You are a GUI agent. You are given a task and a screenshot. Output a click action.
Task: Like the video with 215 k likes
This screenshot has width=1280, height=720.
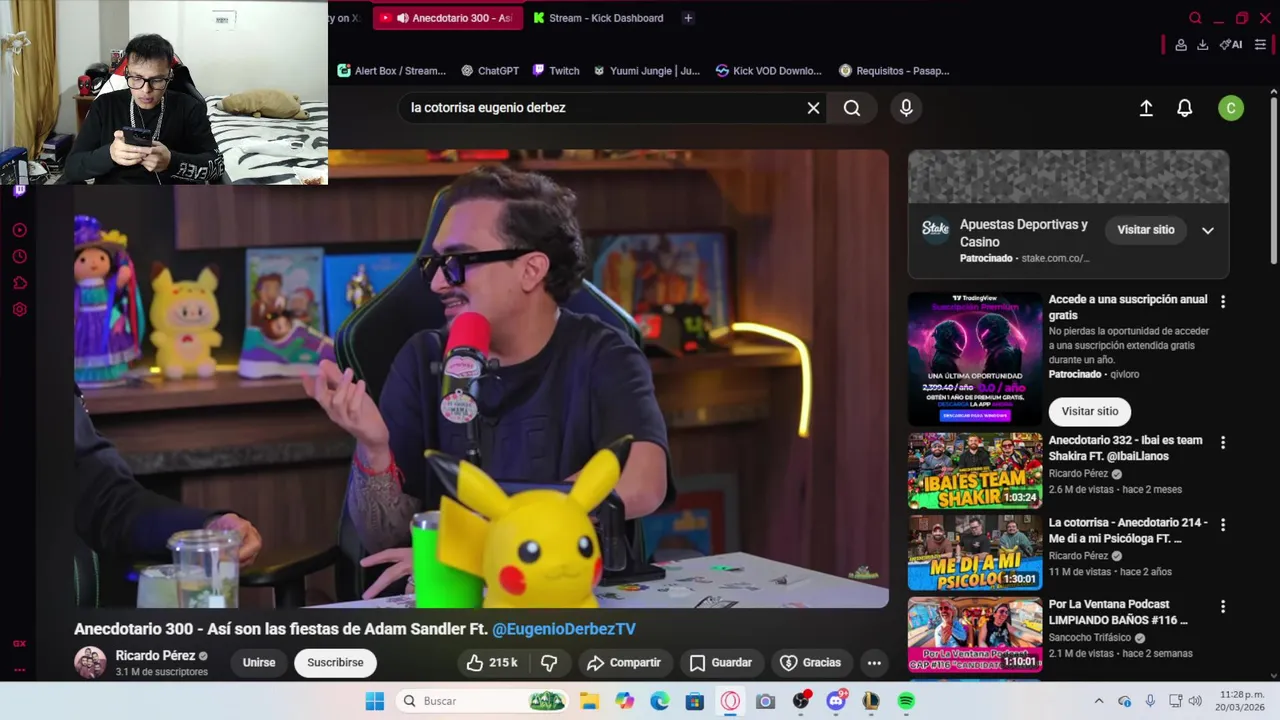pyautogui.click(x=492, y=662)
